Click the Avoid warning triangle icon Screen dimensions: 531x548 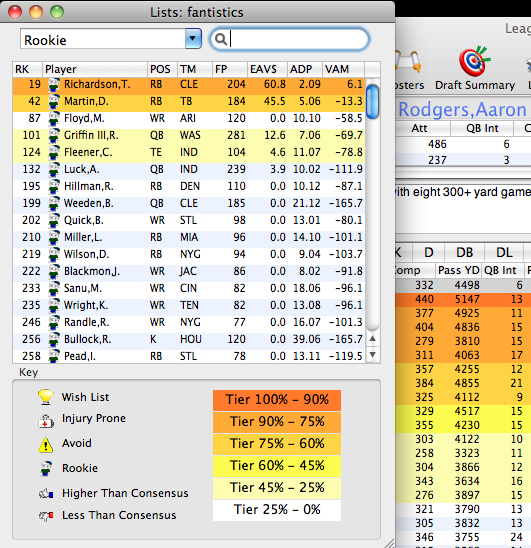46,445
